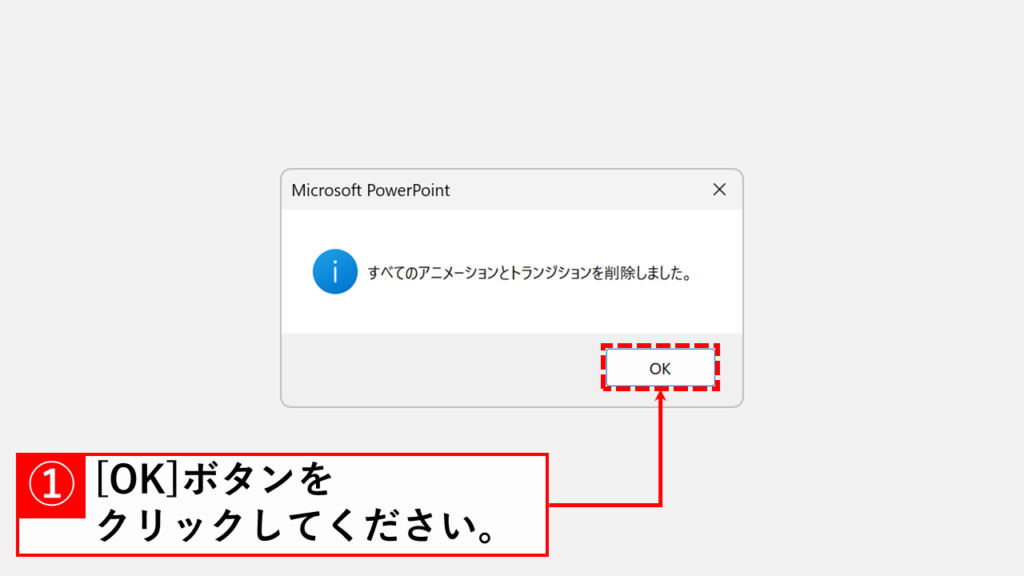
Task: Click the OK button in the dialog
Action: [x=660, y=368]
